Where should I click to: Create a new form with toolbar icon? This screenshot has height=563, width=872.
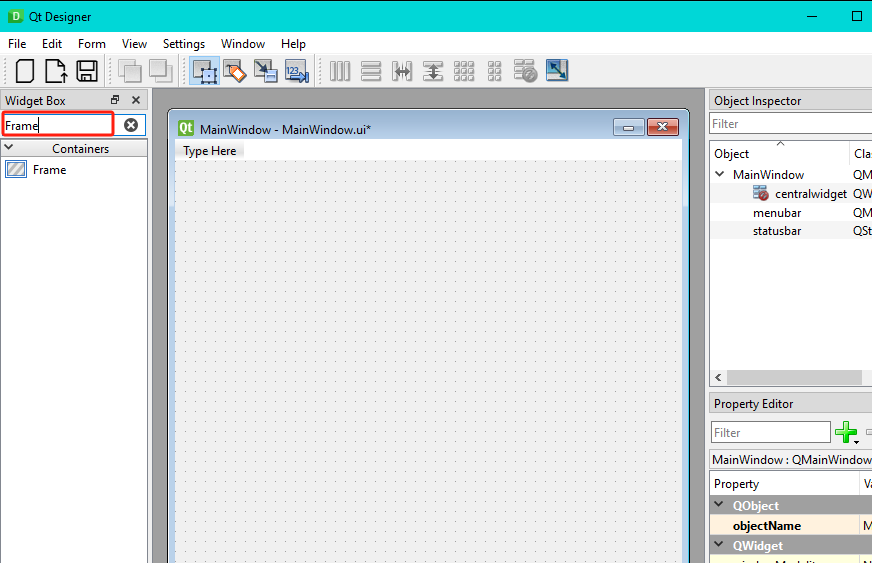click(24, 71)
